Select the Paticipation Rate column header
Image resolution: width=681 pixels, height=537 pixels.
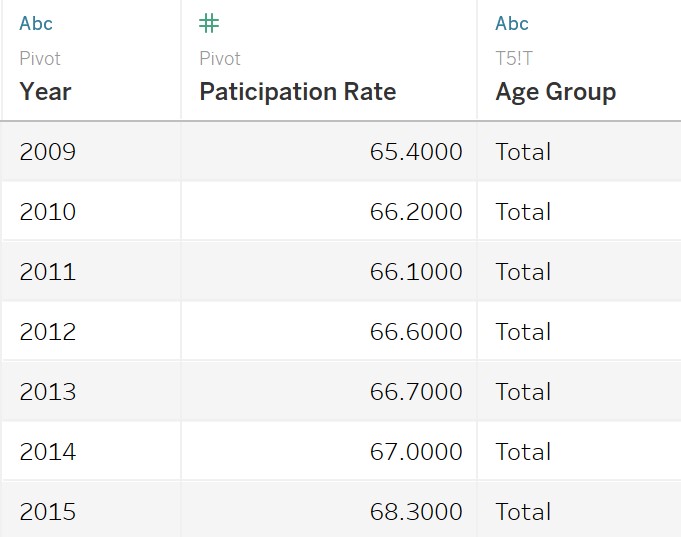(x=297, y=92)
